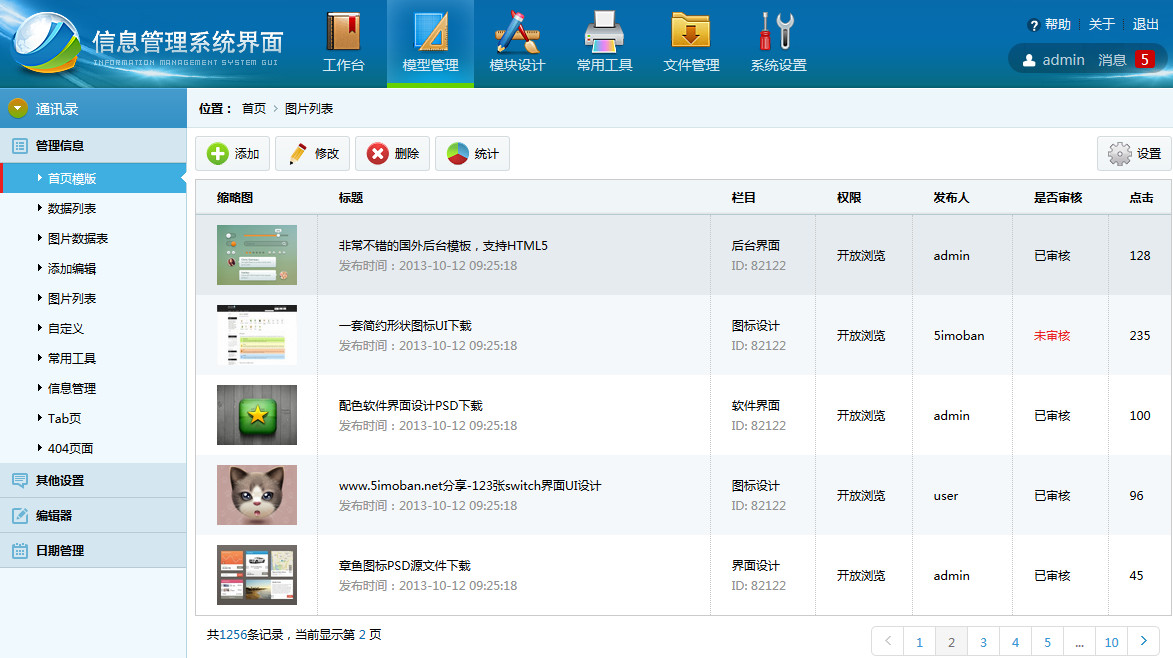Click the 退出 logout link
Viewport: 1173px width, 658px height.
pos(1145,25)
